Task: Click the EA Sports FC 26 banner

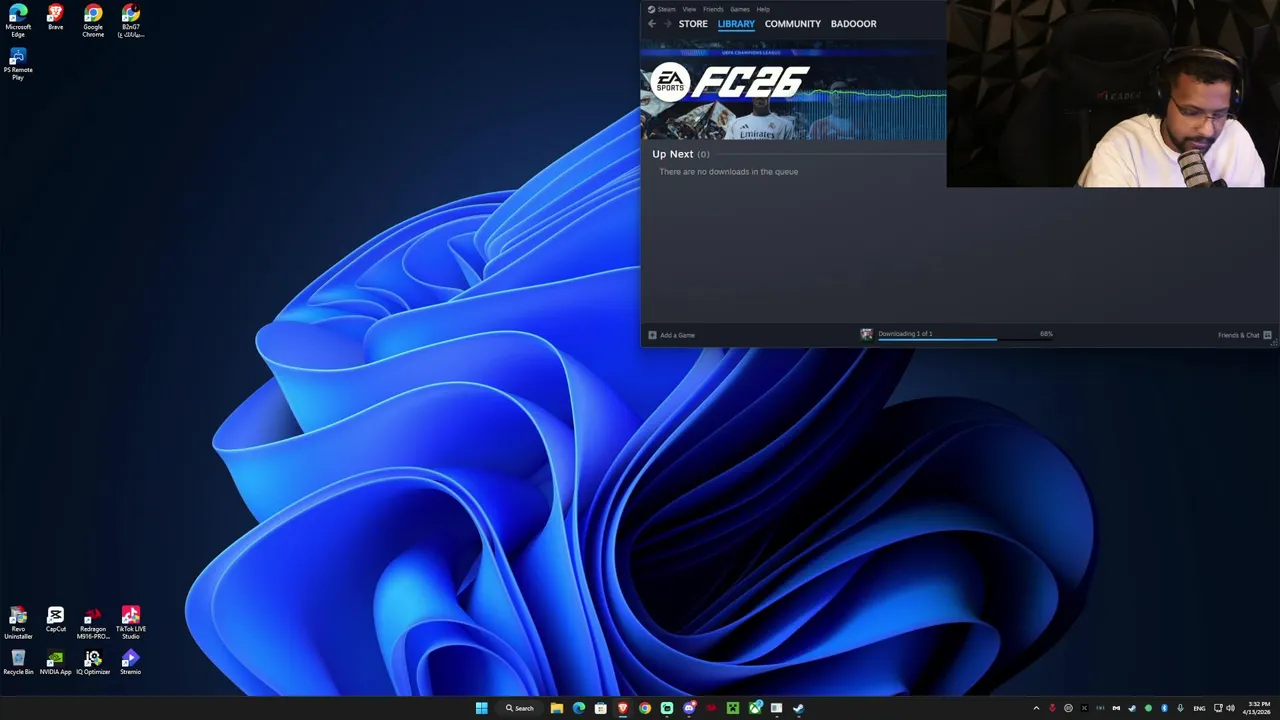Action: [x=793, y=91]
